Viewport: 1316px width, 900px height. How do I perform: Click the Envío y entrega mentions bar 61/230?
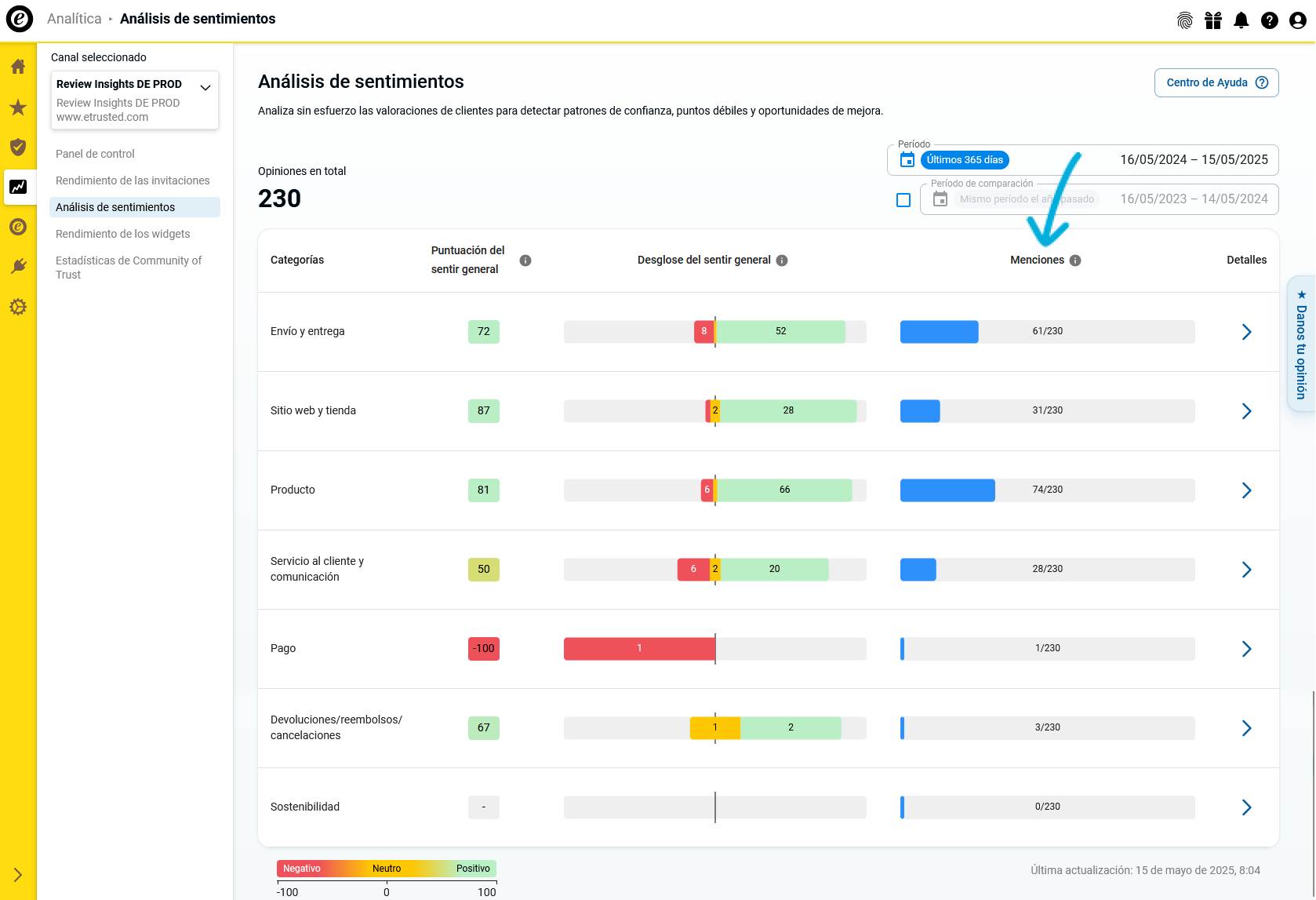1048,332
